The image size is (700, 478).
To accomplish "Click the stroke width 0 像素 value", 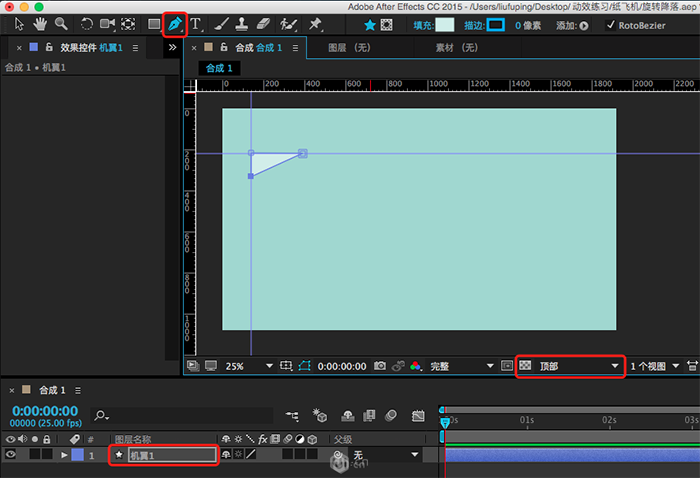I will [x=528, y=25].
